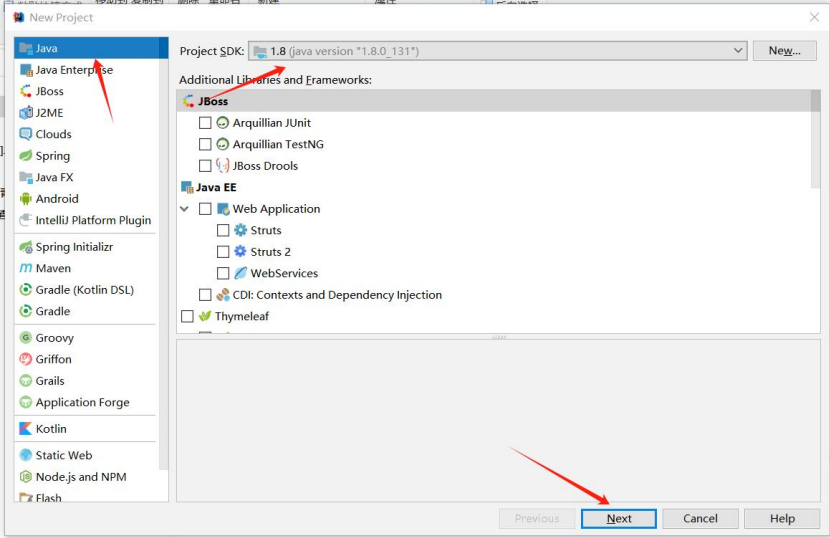Check the Struts checkbox

click(x=223, y=230)
